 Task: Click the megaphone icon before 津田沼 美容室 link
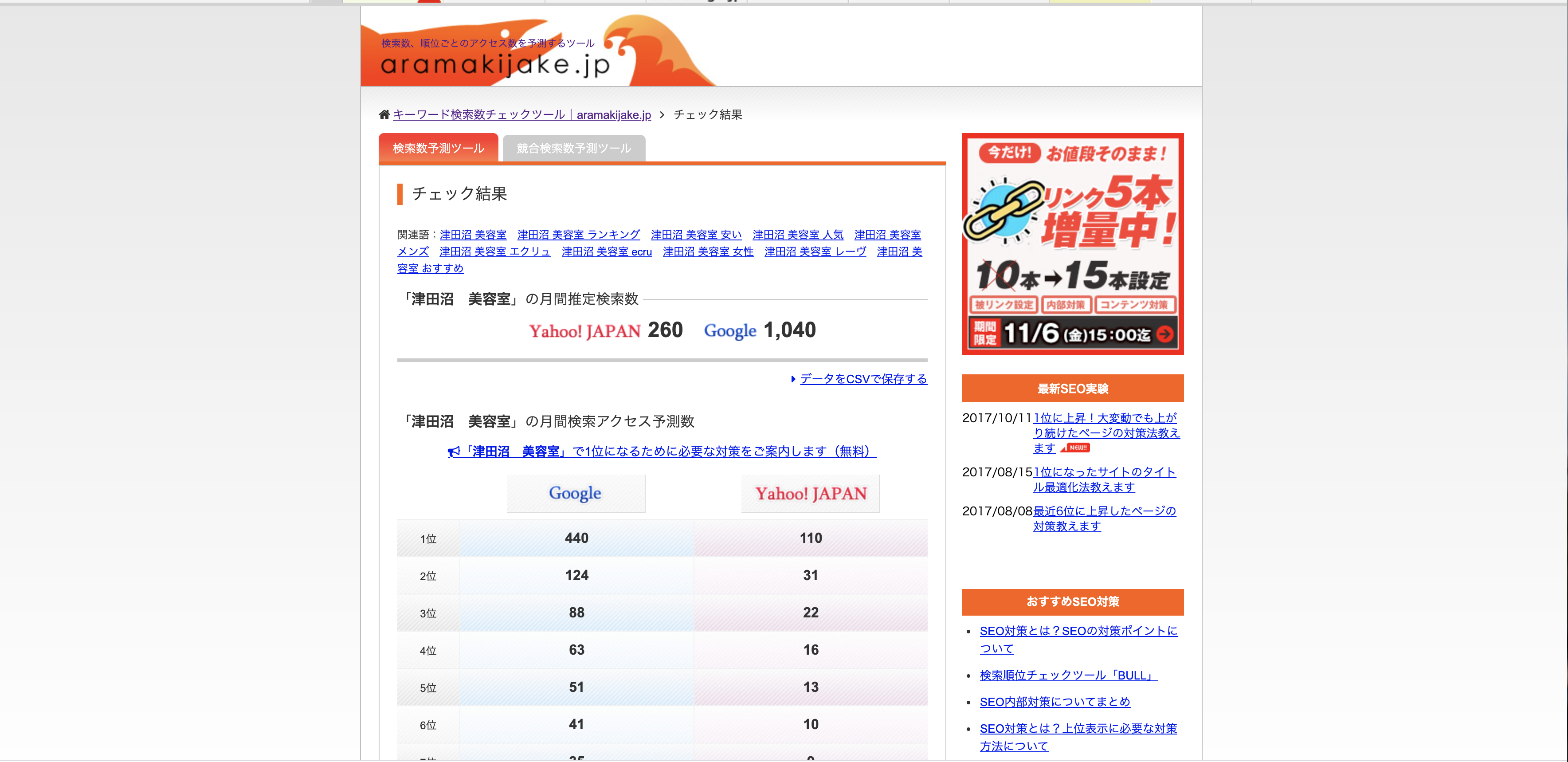coord(454,452)
